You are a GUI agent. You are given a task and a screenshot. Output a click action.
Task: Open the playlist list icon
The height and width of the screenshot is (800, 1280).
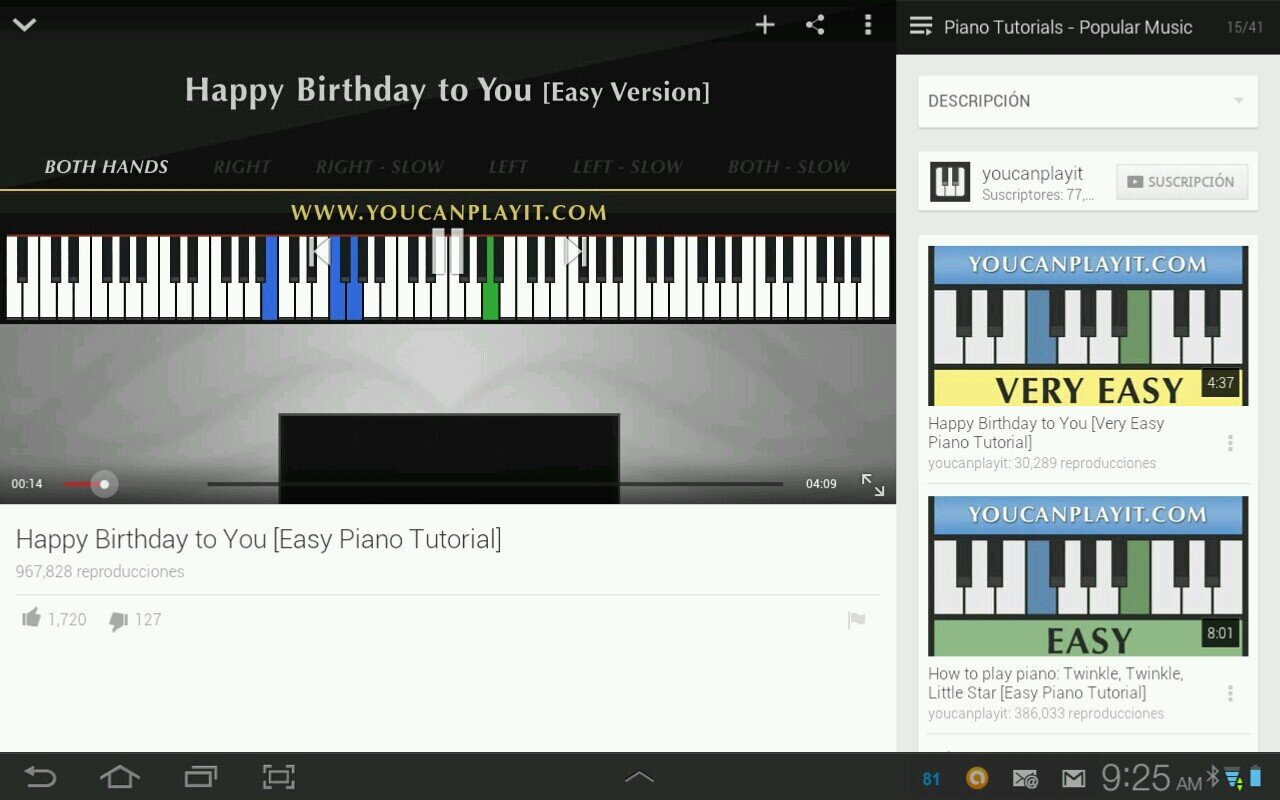921,27
